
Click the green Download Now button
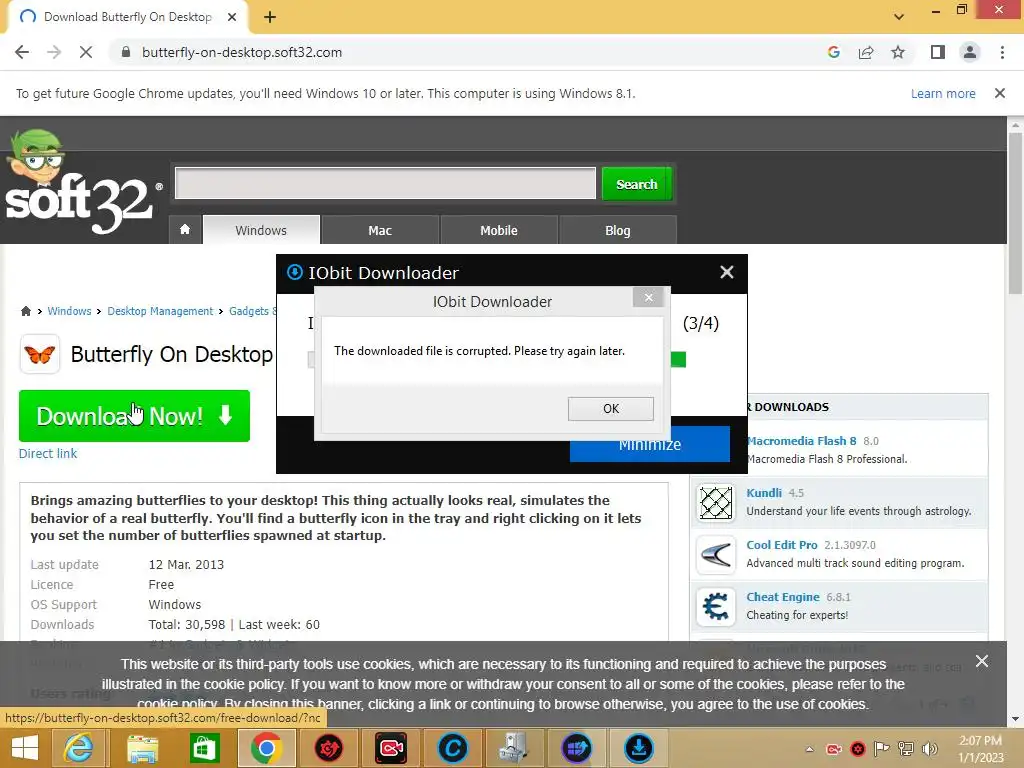(135, 416)
